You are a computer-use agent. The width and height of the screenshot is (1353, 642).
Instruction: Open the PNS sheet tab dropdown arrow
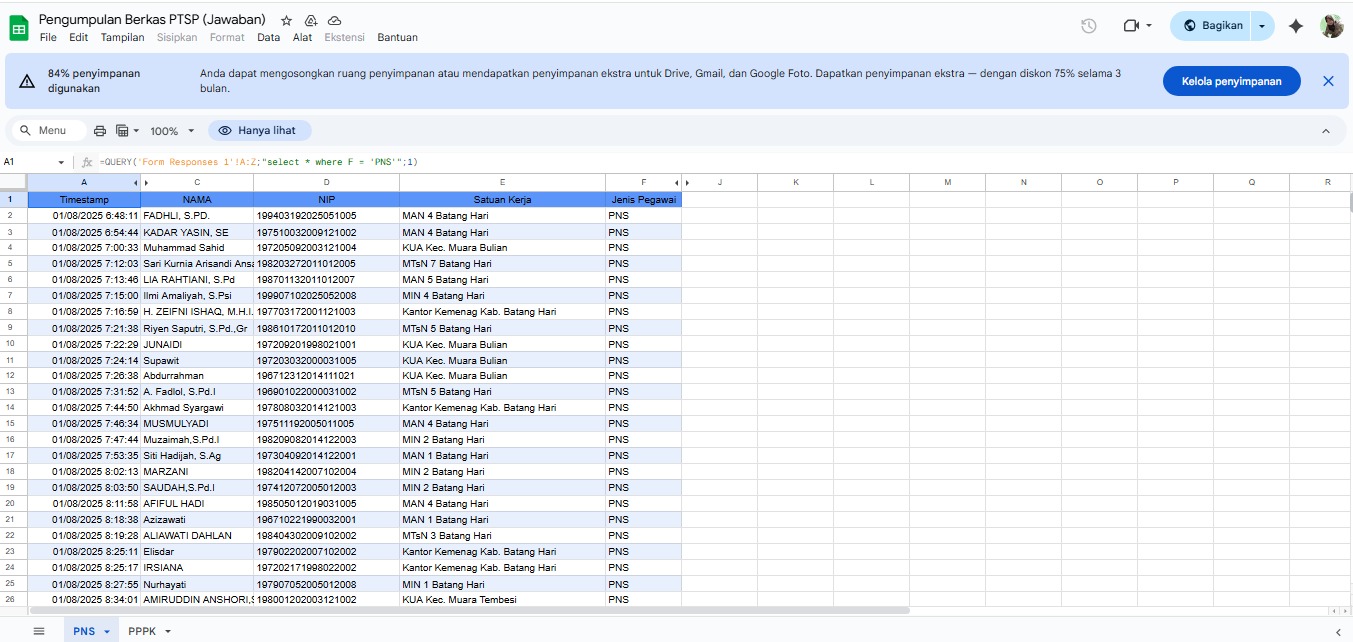pos(106,631)
